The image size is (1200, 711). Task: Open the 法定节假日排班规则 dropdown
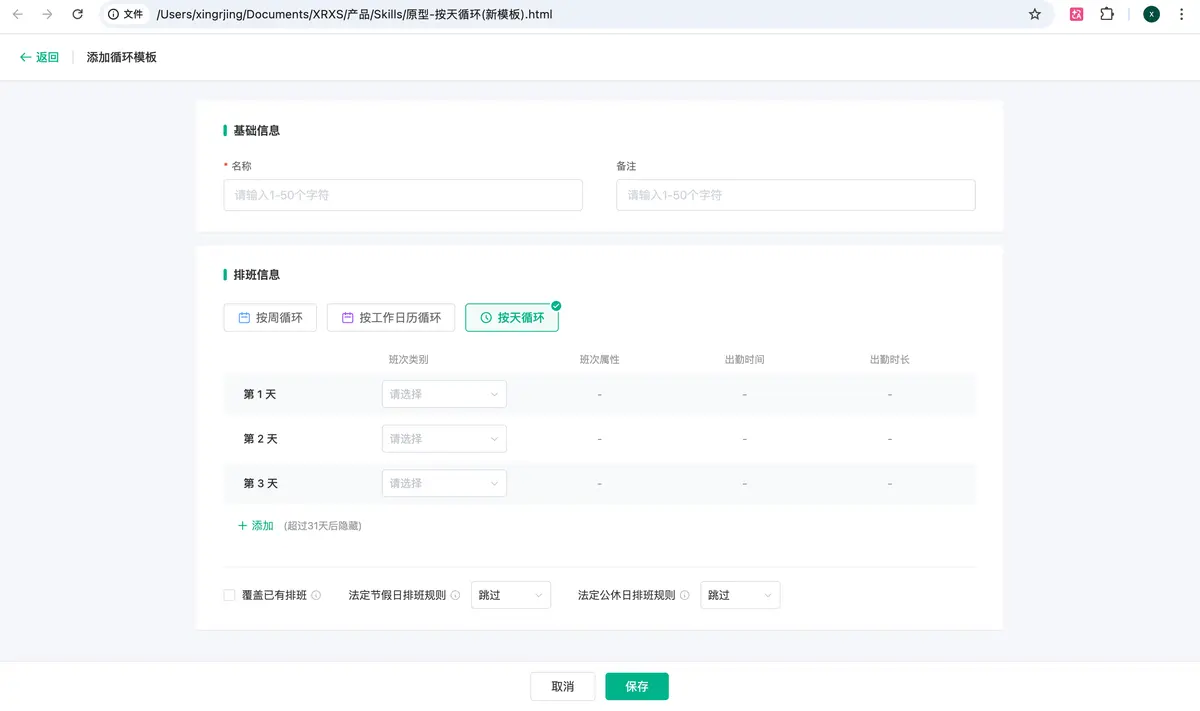pyautogui.click(x=510, y=595)
